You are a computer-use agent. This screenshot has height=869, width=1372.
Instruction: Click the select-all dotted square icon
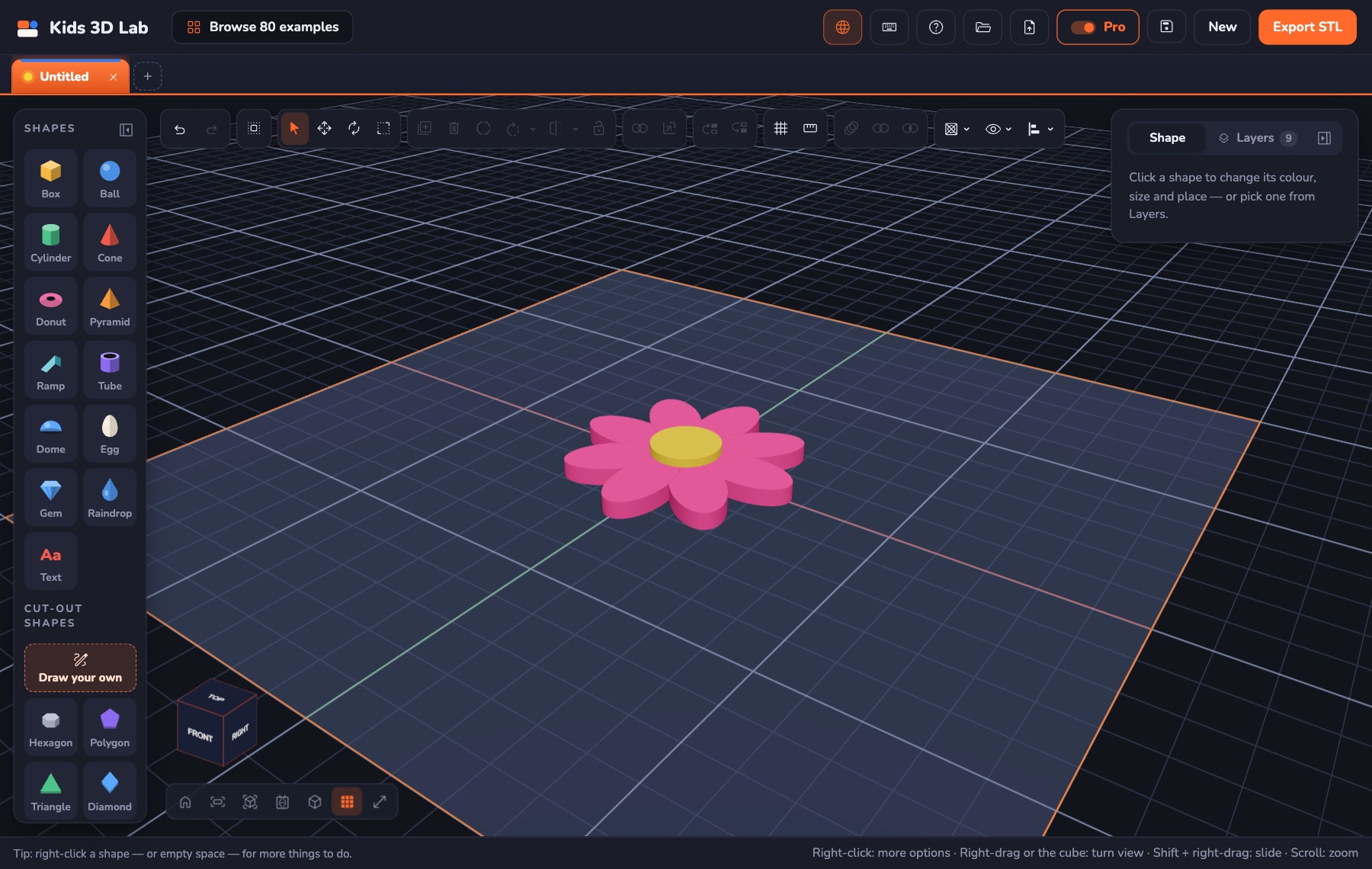pyautogui.click(x=254, y=129)
